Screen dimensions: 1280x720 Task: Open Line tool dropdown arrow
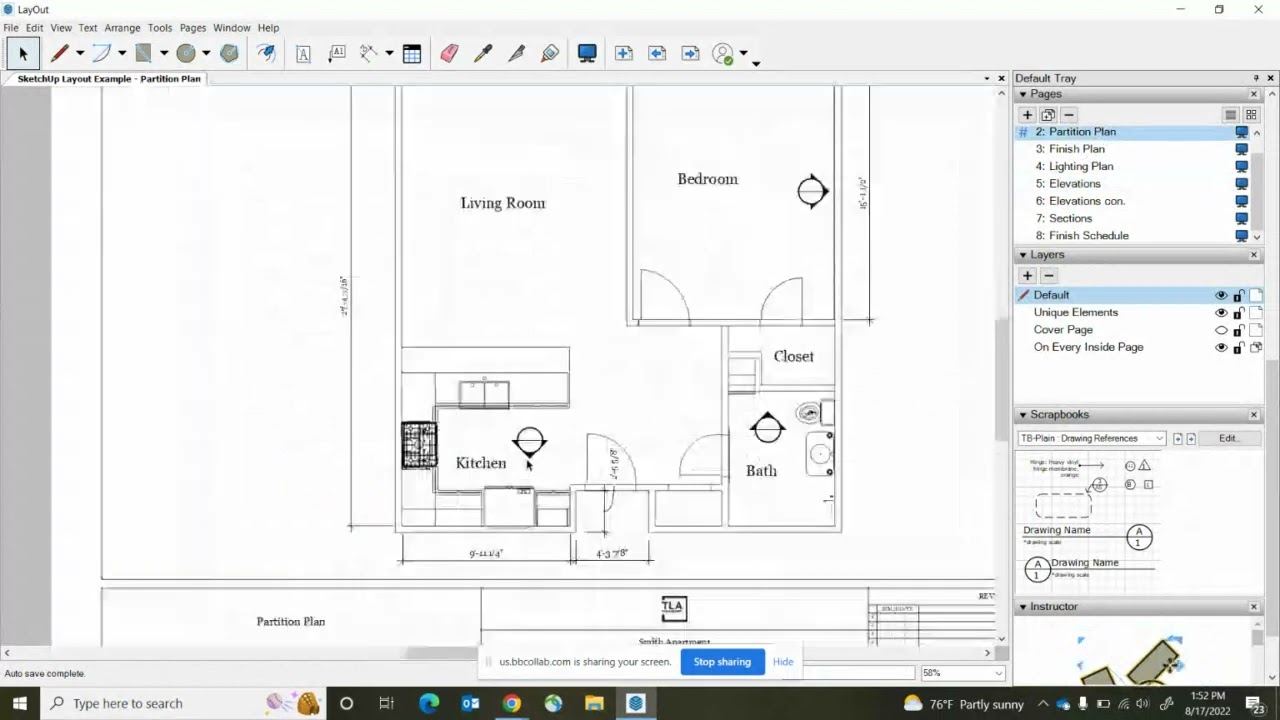coord(80,54)
